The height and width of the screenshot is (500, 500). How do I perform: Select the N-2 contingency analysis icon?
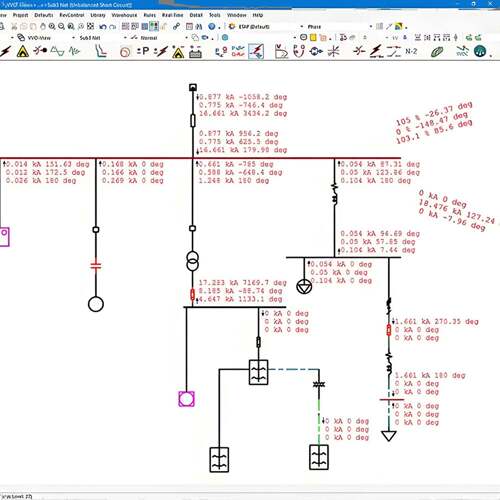411,51
